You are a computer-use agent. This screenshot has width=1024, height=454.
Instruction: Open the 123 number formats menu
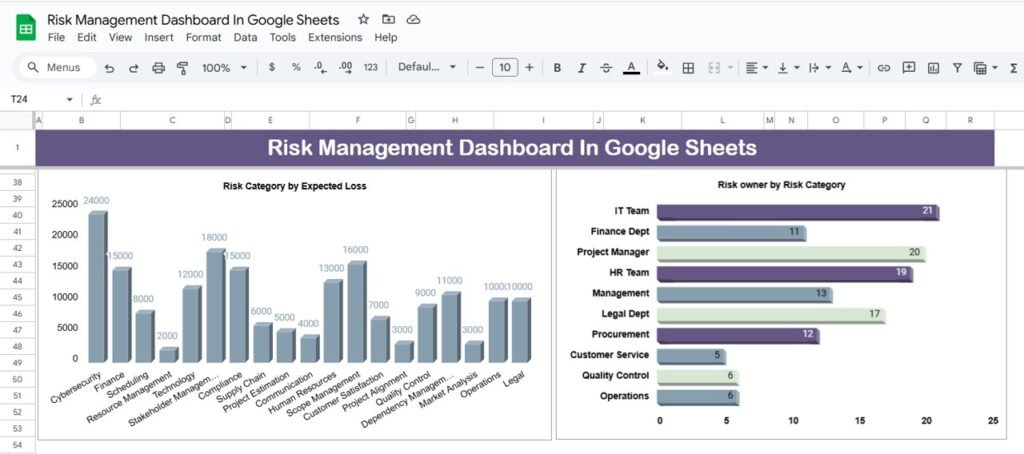pyautogui.click(x=370, y=67)
